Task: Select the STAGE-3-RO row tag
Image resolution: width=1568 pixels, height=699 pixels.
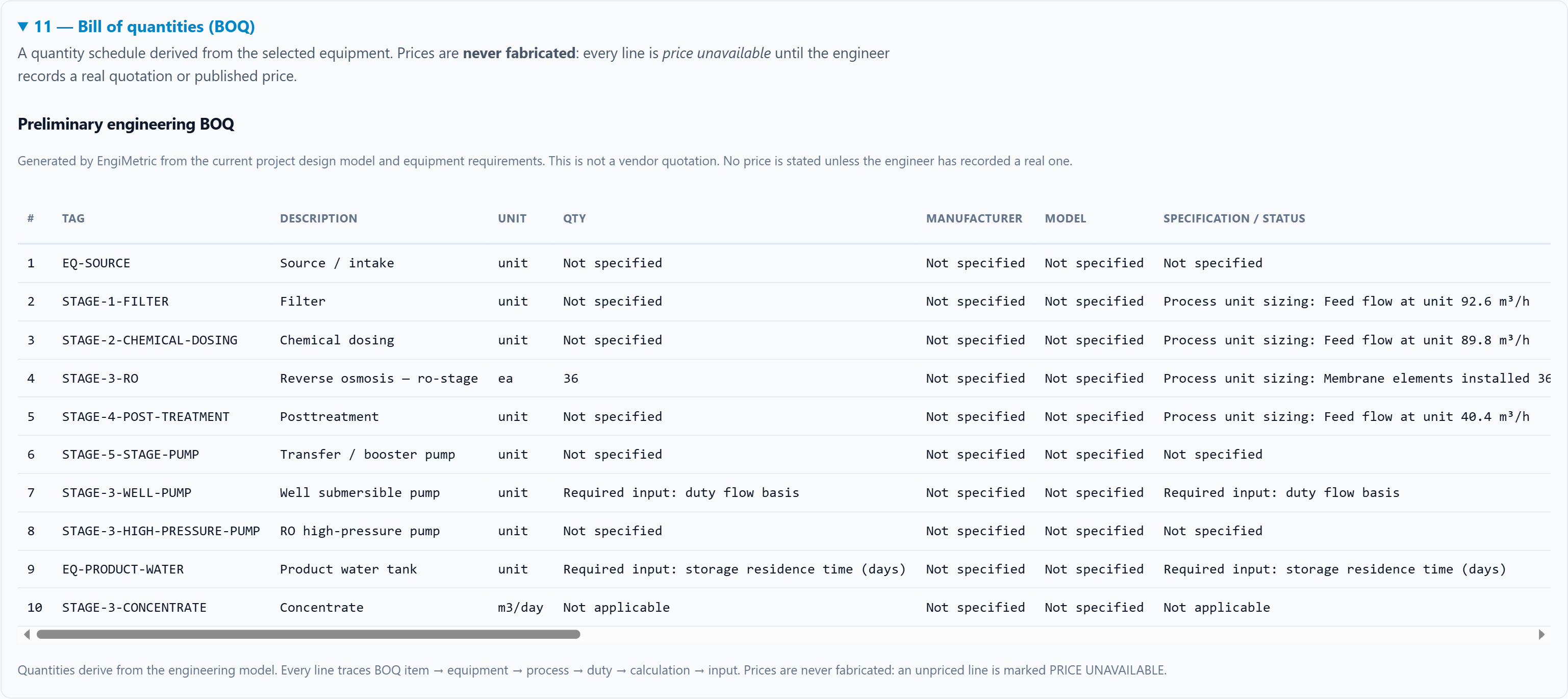Action: (100, 378)
